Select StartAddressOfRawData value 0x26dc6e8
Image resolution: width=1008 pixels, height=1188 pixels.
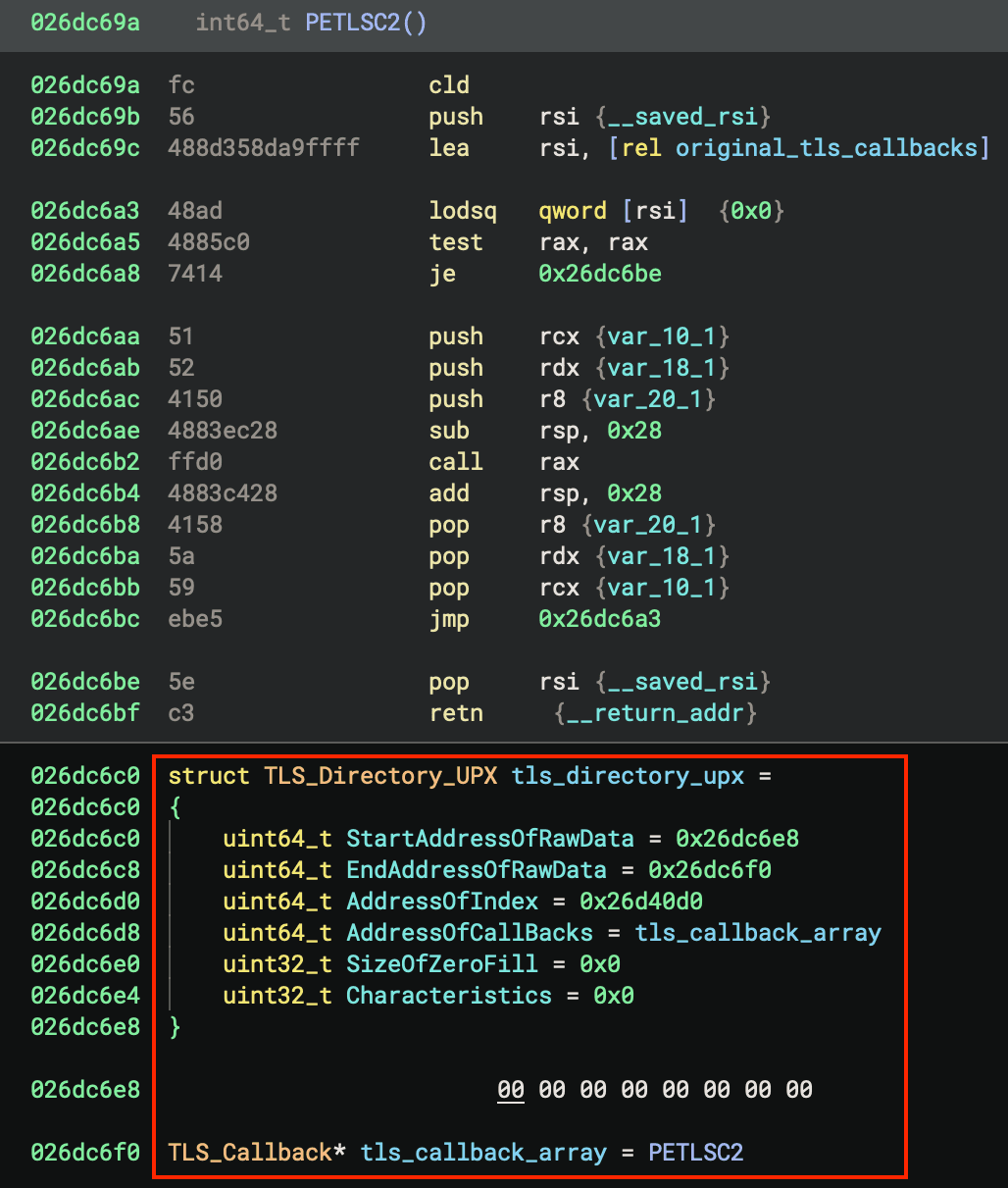tap(736, 839)
